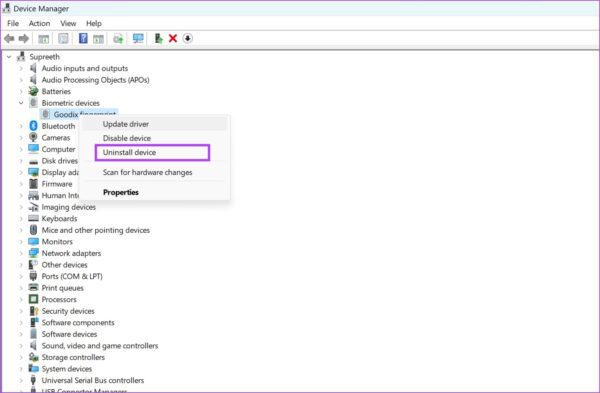The height and width of the screenshot is (393, 600).
Task: Expand the Keyboards category
Action: 21,219
